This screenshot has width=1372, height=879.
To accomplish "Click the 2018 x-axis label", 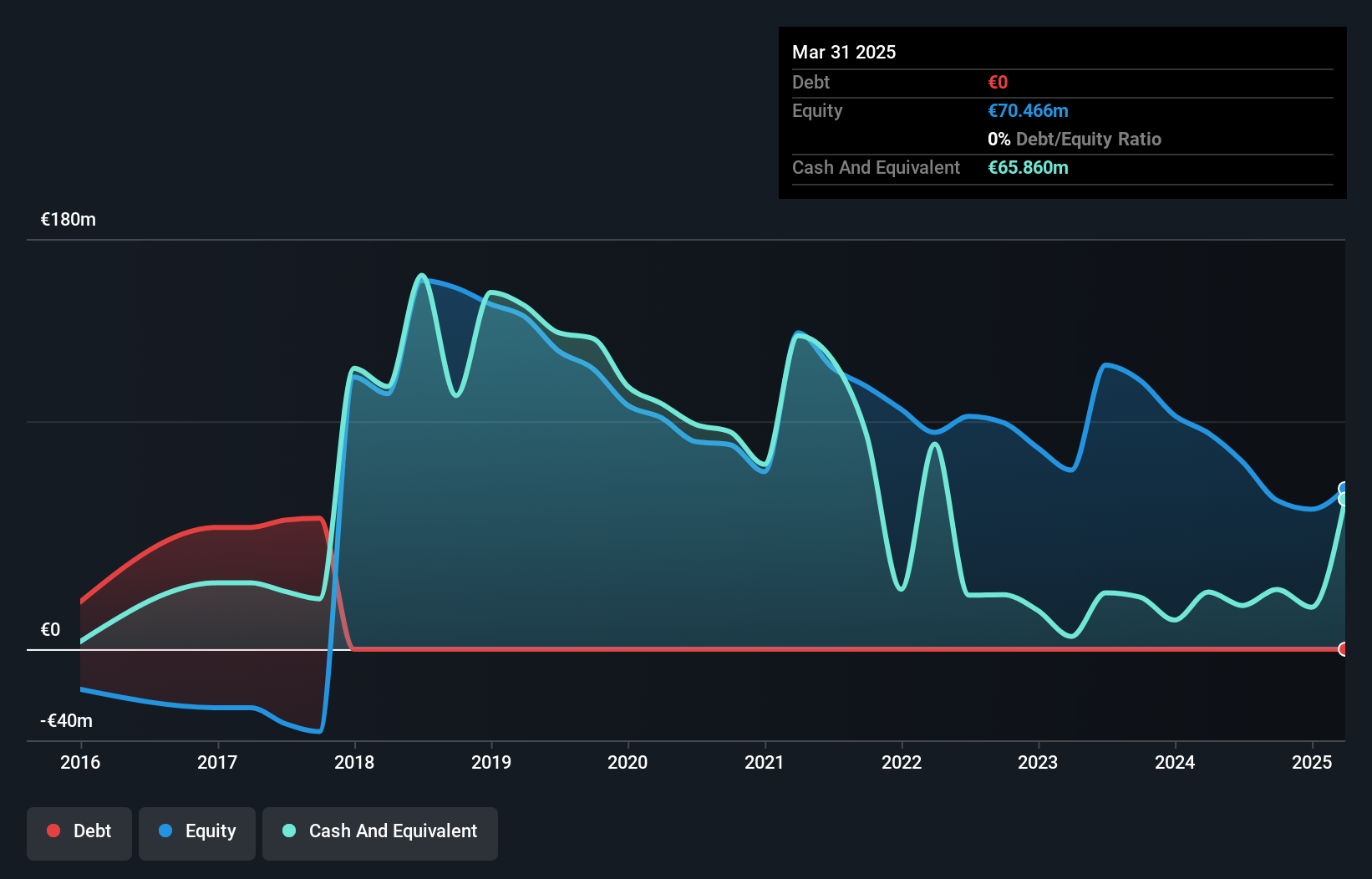I will [x=354, y=762].
